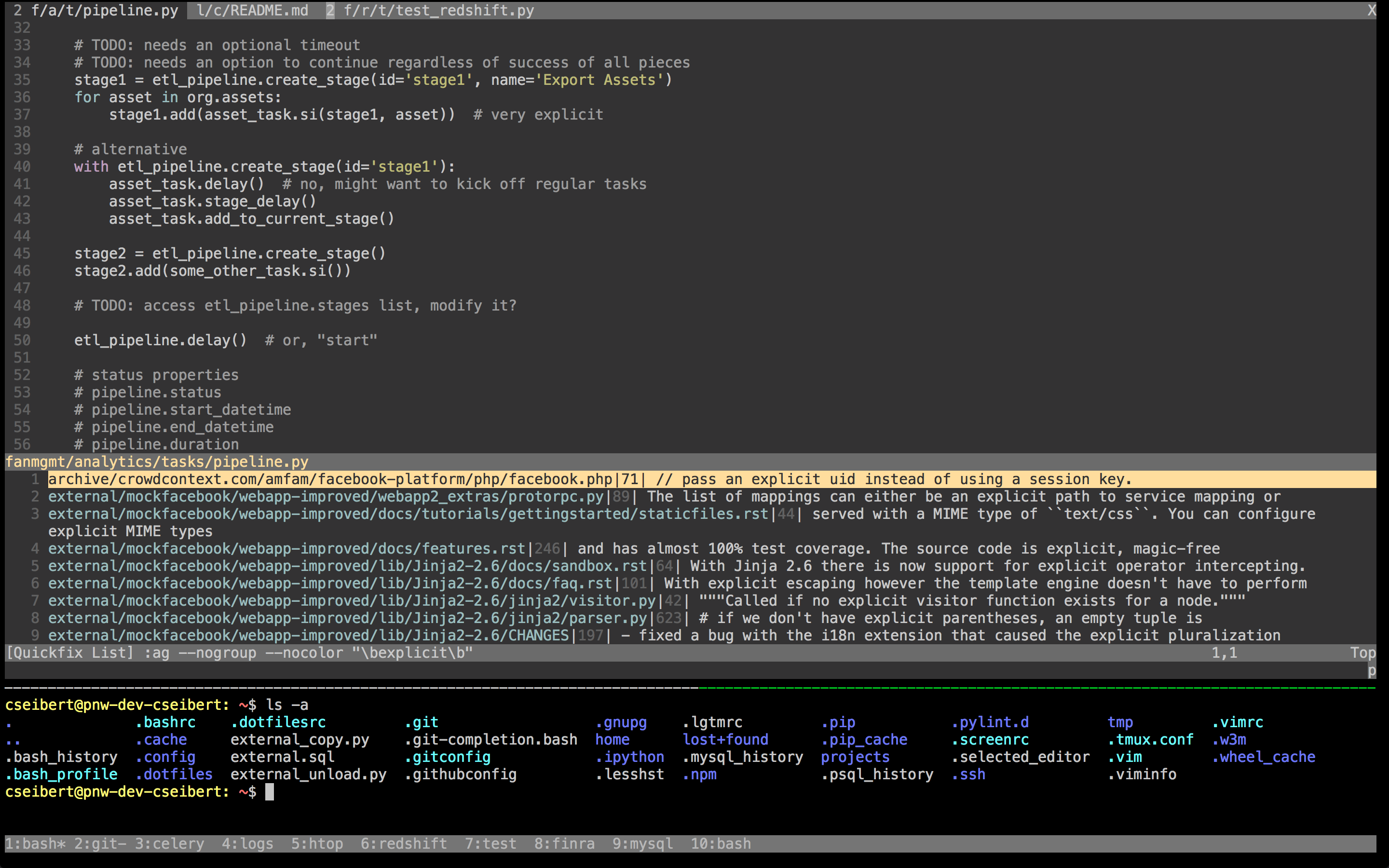
Task: Click line 50 etl_pipeline.delay()
Action: coord(160,340)
